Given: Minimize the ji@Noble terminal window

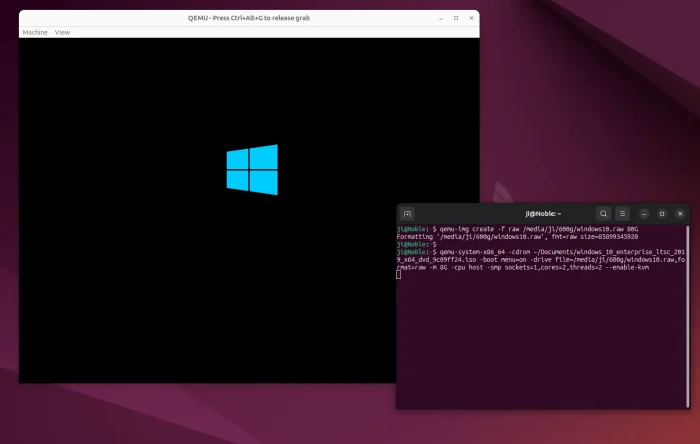Looking at the screenshot, I should [x=644, y=214].
